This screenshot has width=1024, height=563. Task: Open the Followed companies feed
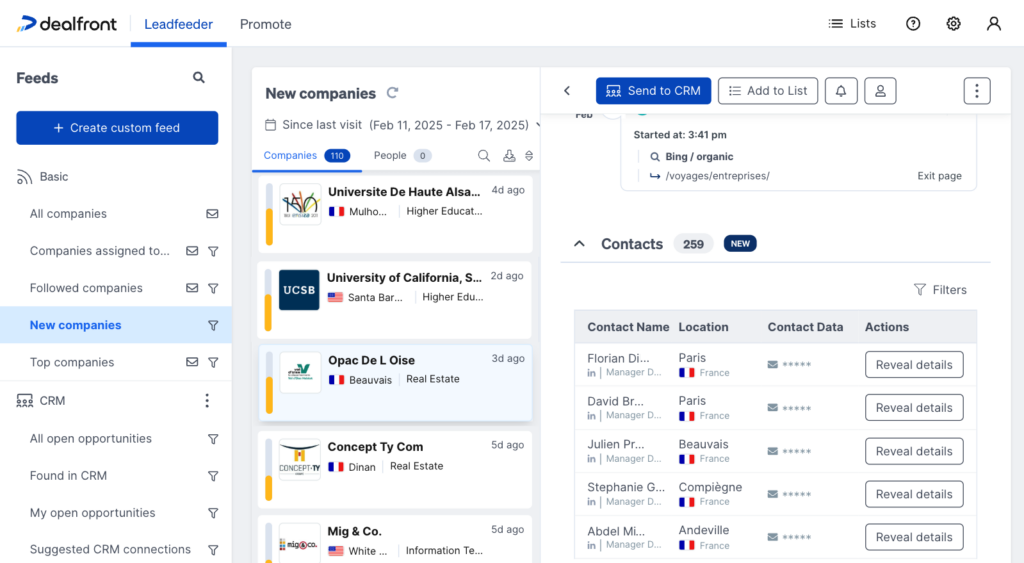point(86,288)
